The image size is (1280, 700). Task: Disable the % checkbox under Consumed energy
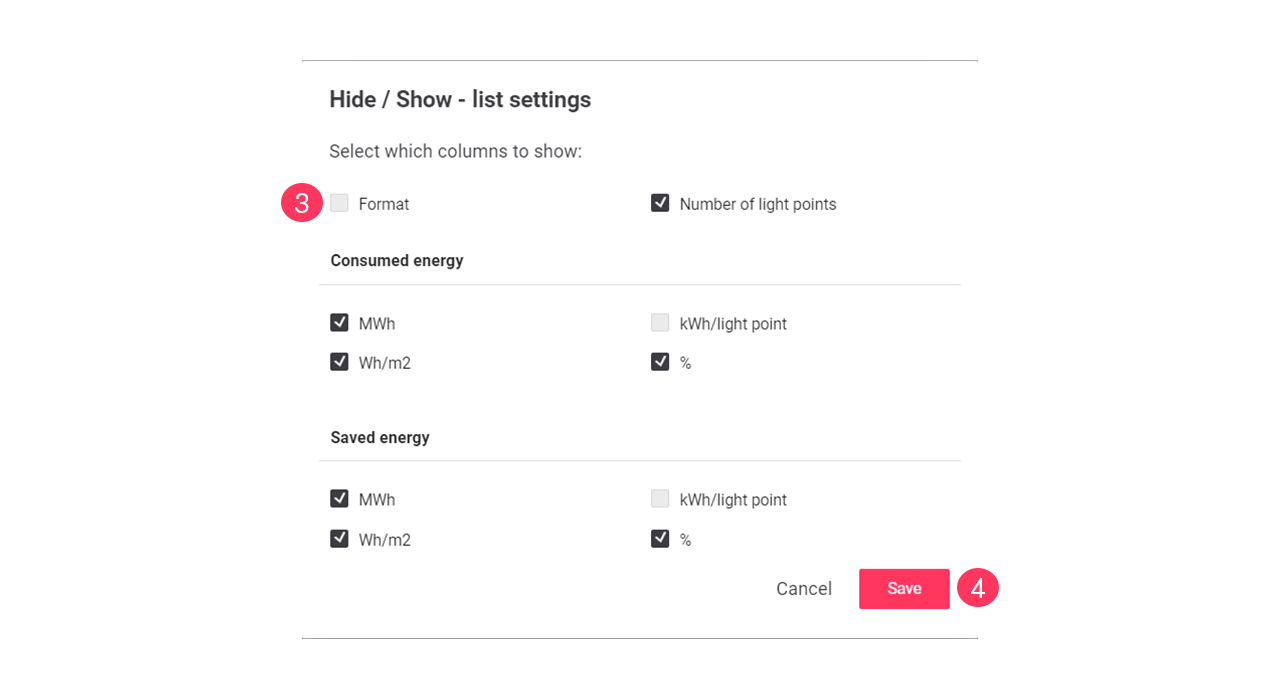660,361
